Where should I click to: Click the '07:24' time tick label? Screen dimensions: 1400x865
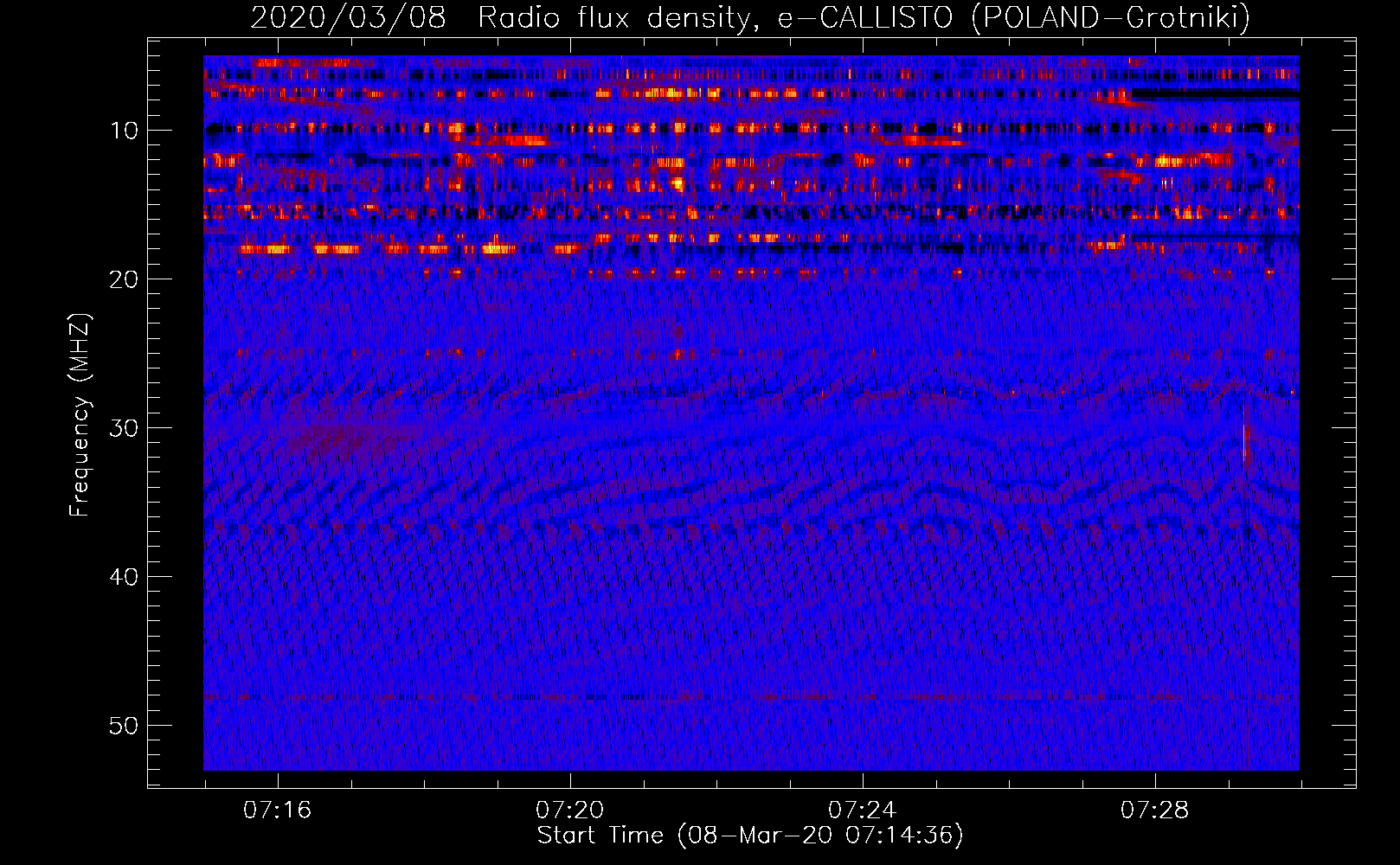pyautogui.click(x=862, y=811)
